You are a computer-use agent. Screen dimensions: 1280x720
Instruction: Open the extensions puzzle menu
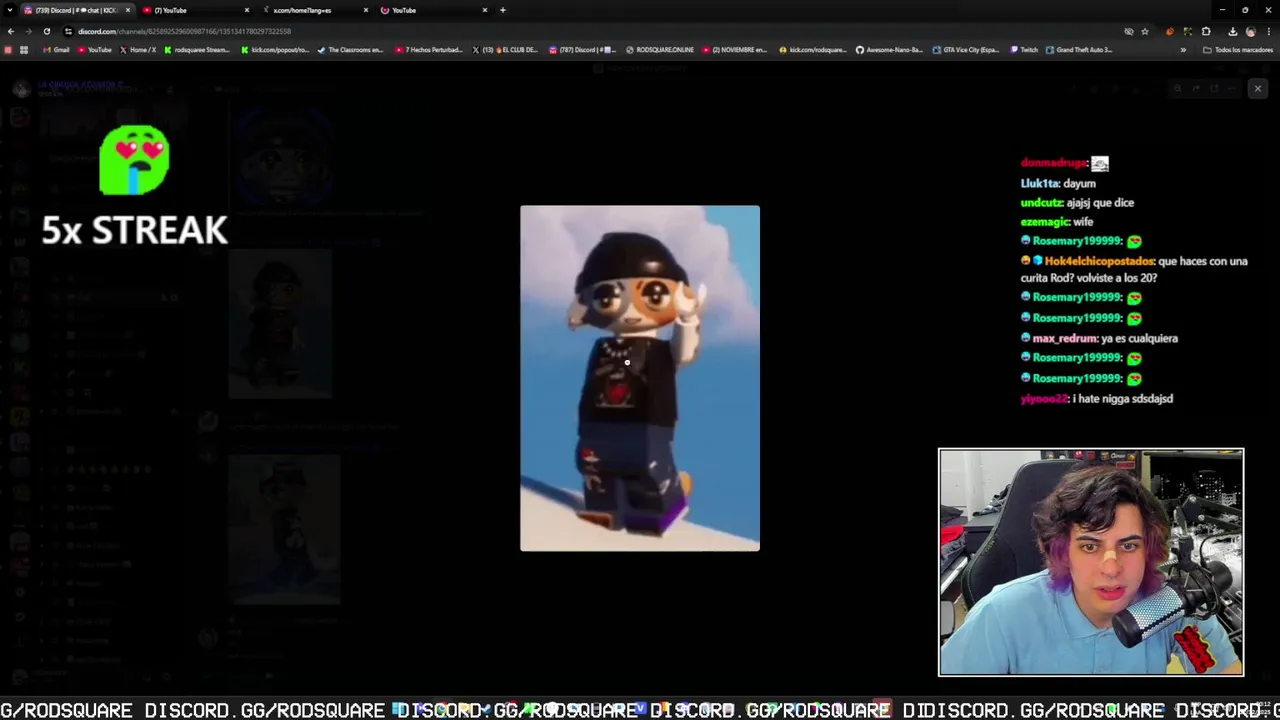pos(1206,31)
